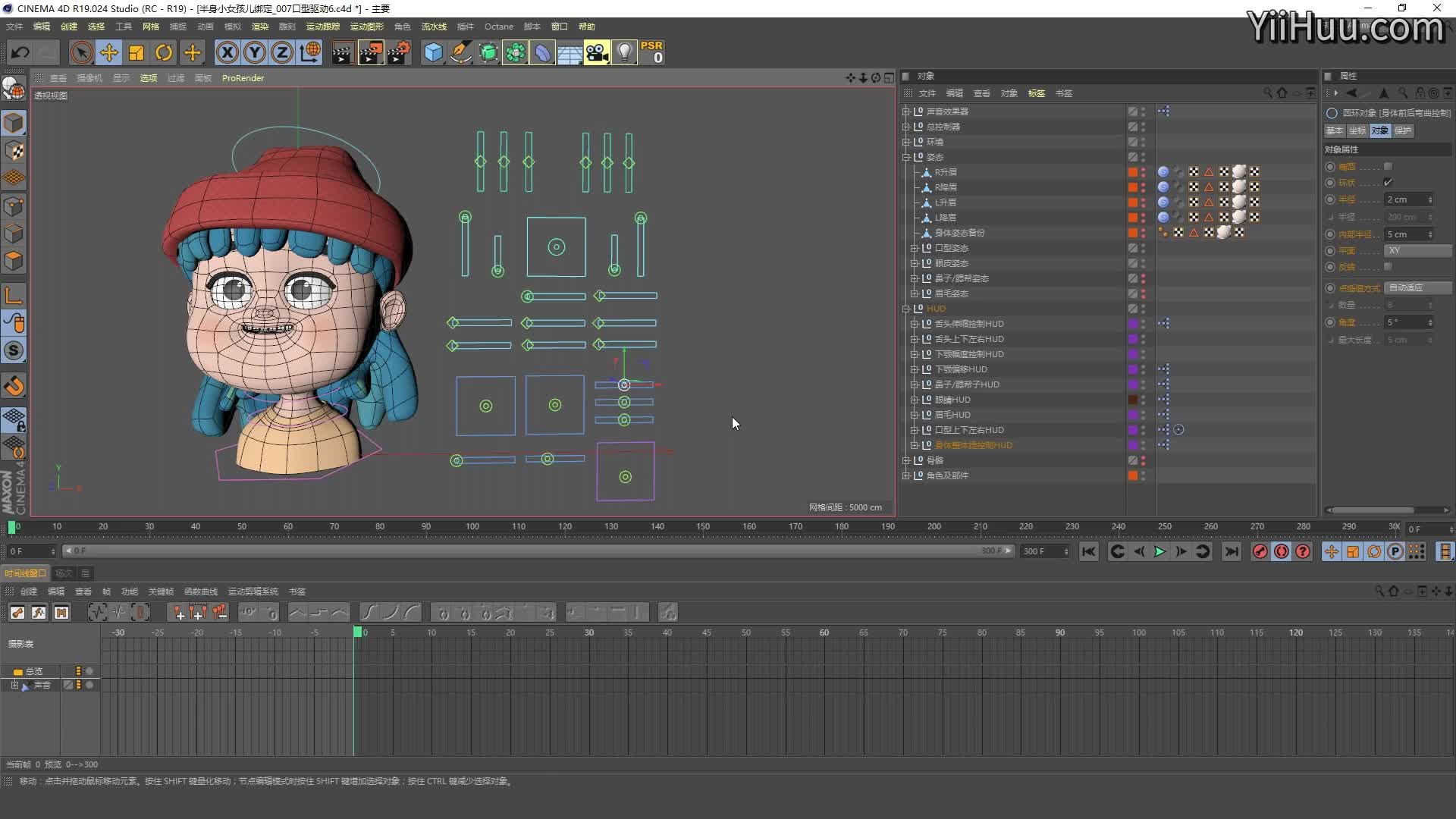The image size is (1456, 819).
Task: Open the timeline 函数曲线 menu
Action: [201, 591]
